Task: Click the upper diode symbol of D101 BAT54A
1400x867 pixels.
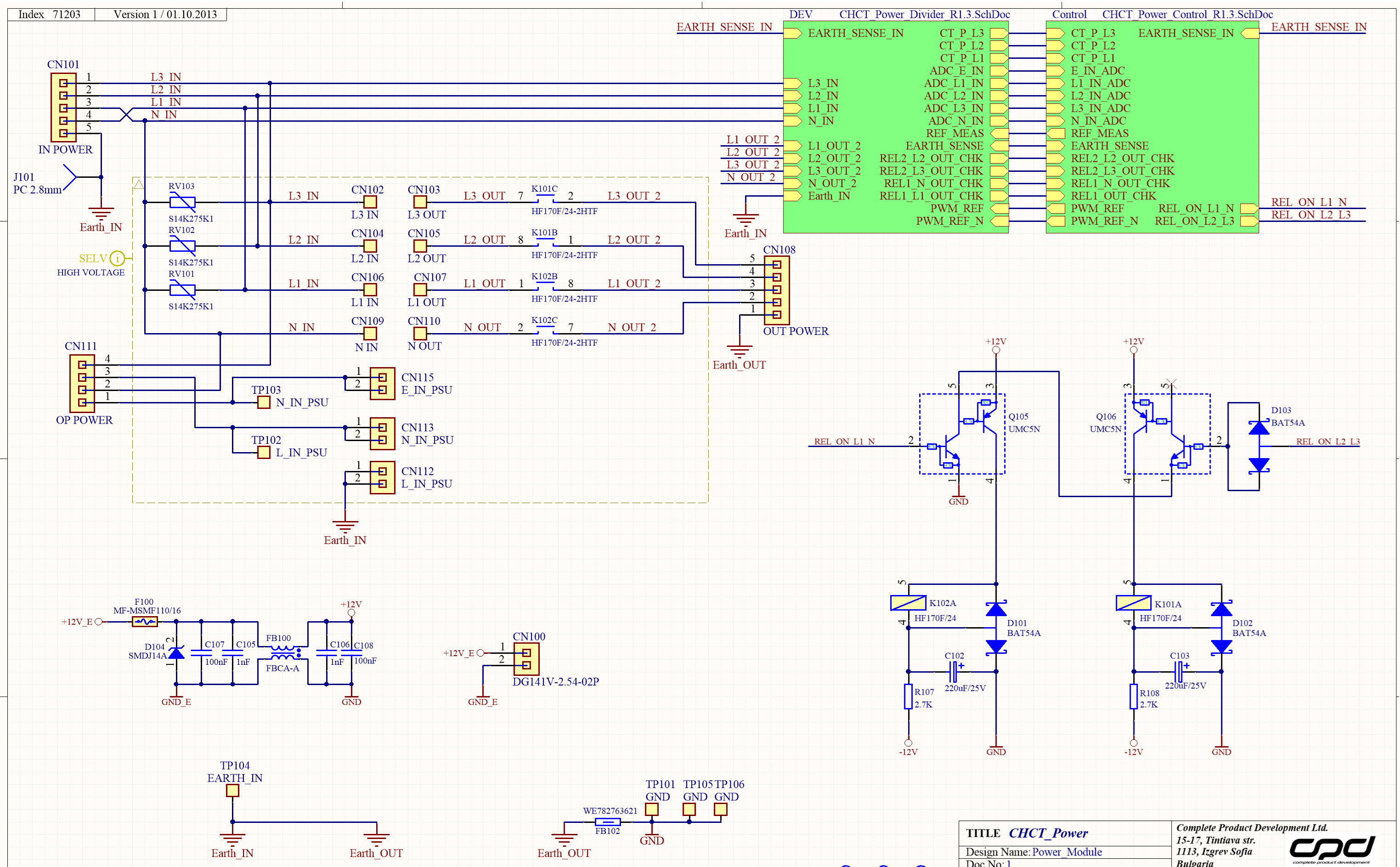Action: coord(996,609)
